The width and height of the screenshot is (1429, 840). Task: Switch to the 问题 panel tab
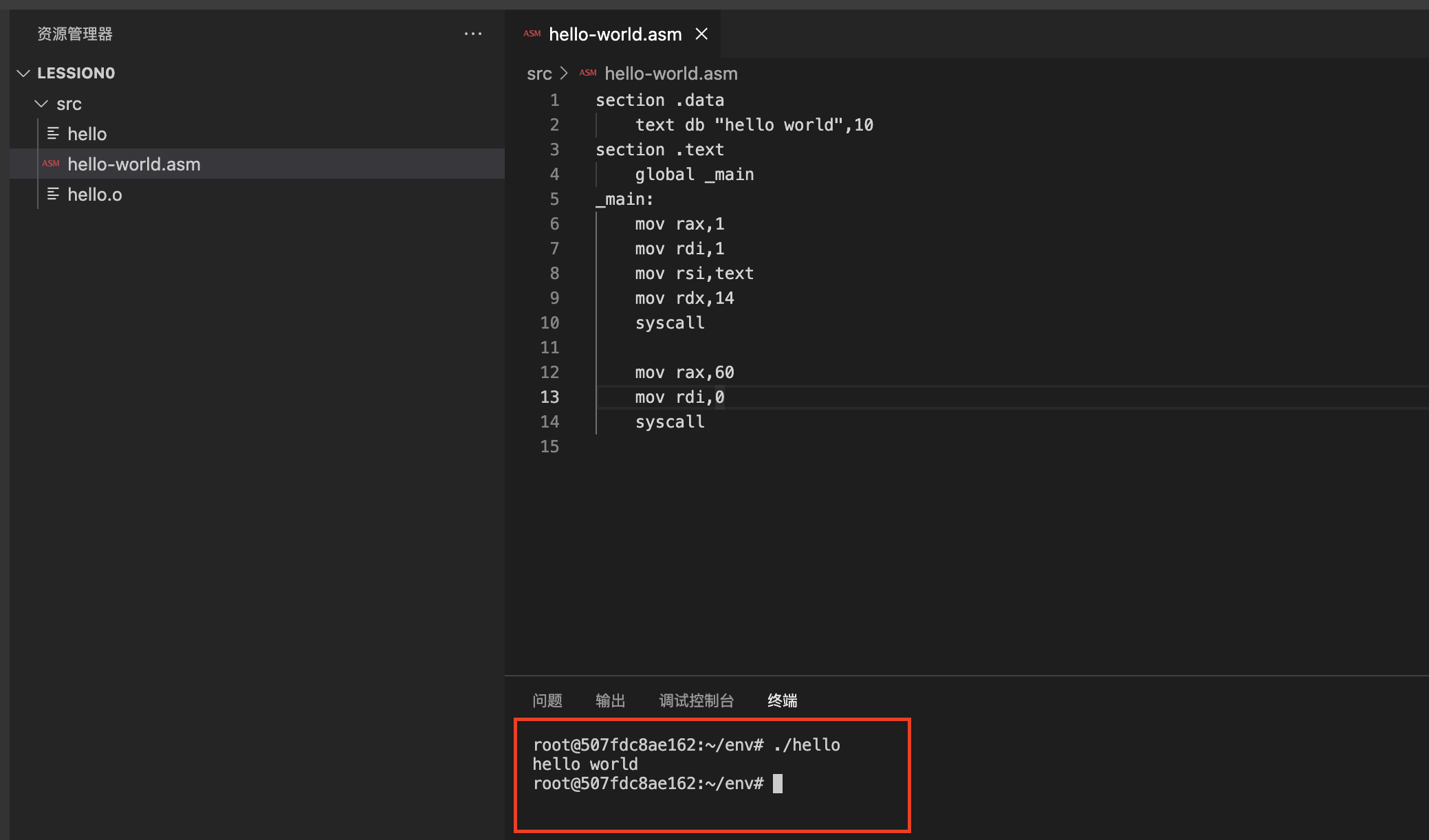[x=547, y=700]
